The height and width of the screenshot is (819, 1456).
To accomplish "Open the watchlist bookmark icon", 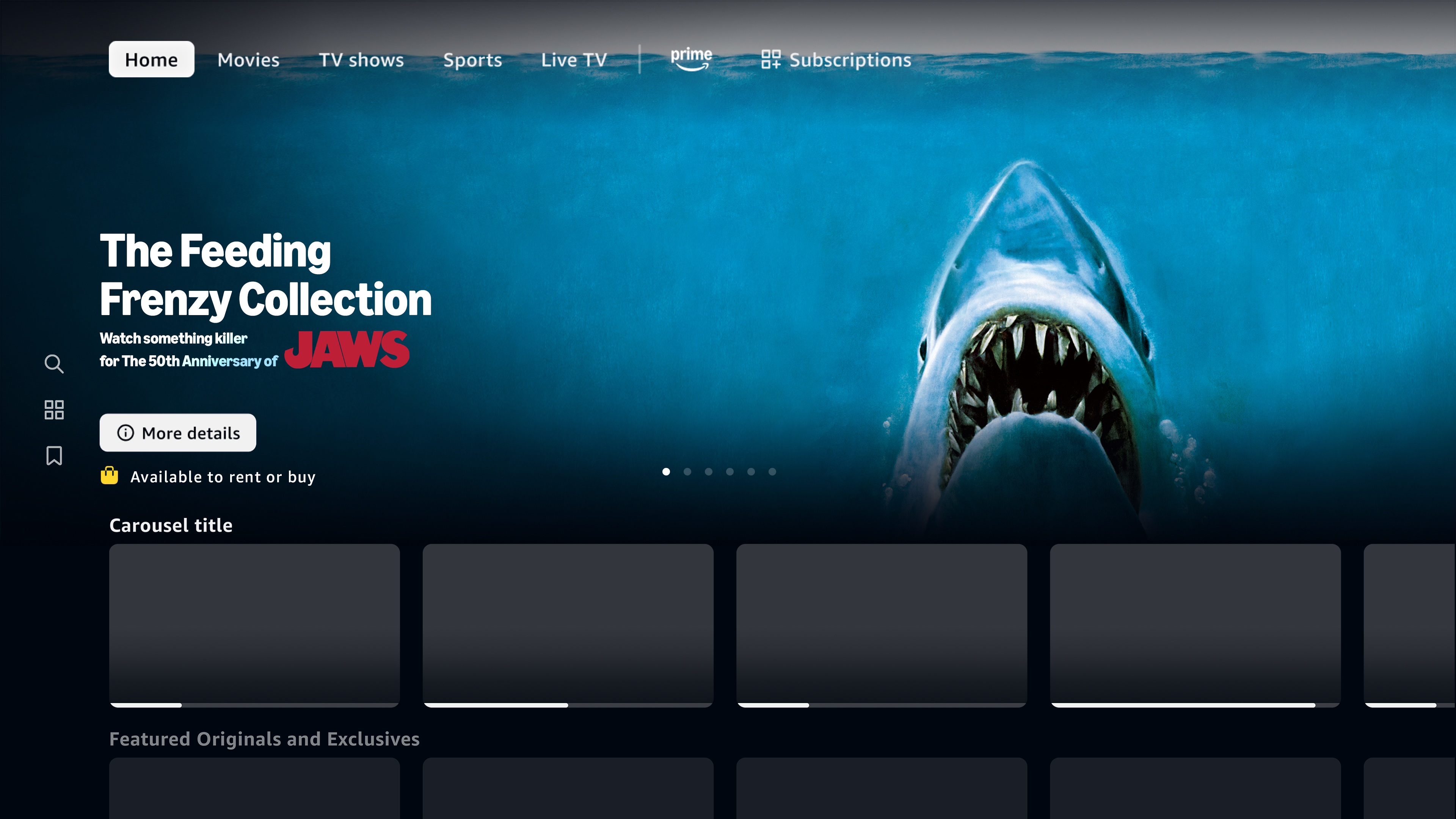I will pos(54,455).
